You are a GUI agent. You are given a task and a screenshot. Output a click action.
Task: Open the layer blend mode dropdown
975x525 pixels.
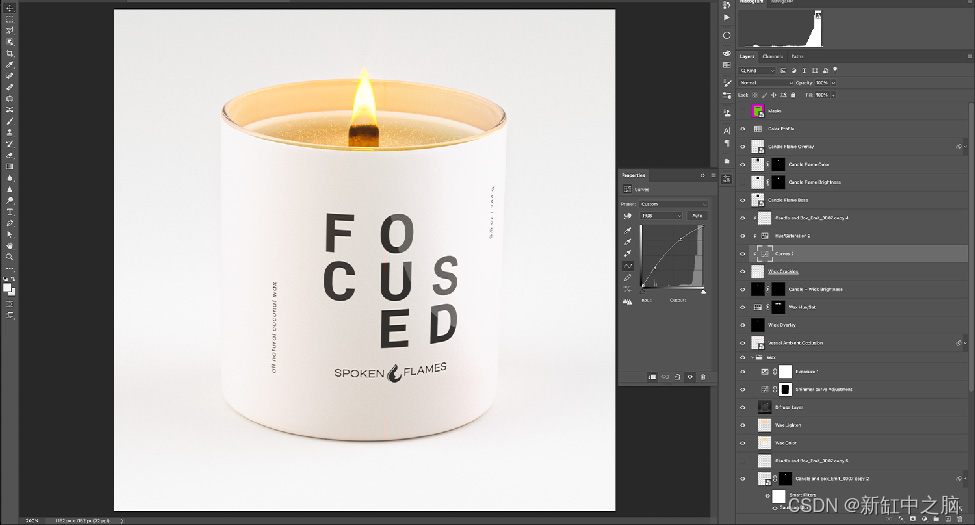(766, 83)
